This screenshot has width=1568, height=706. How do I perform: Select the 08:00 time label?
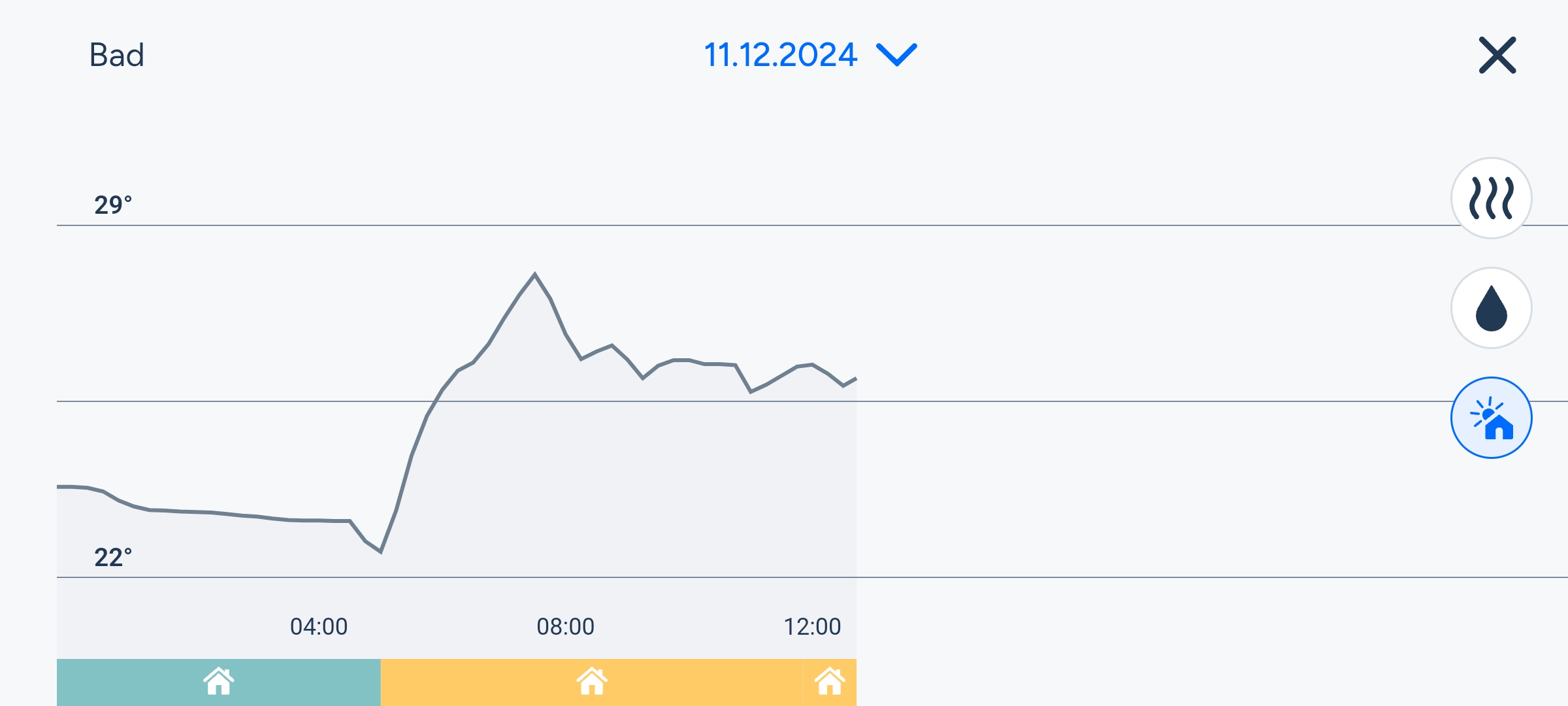tap(565, 626)
